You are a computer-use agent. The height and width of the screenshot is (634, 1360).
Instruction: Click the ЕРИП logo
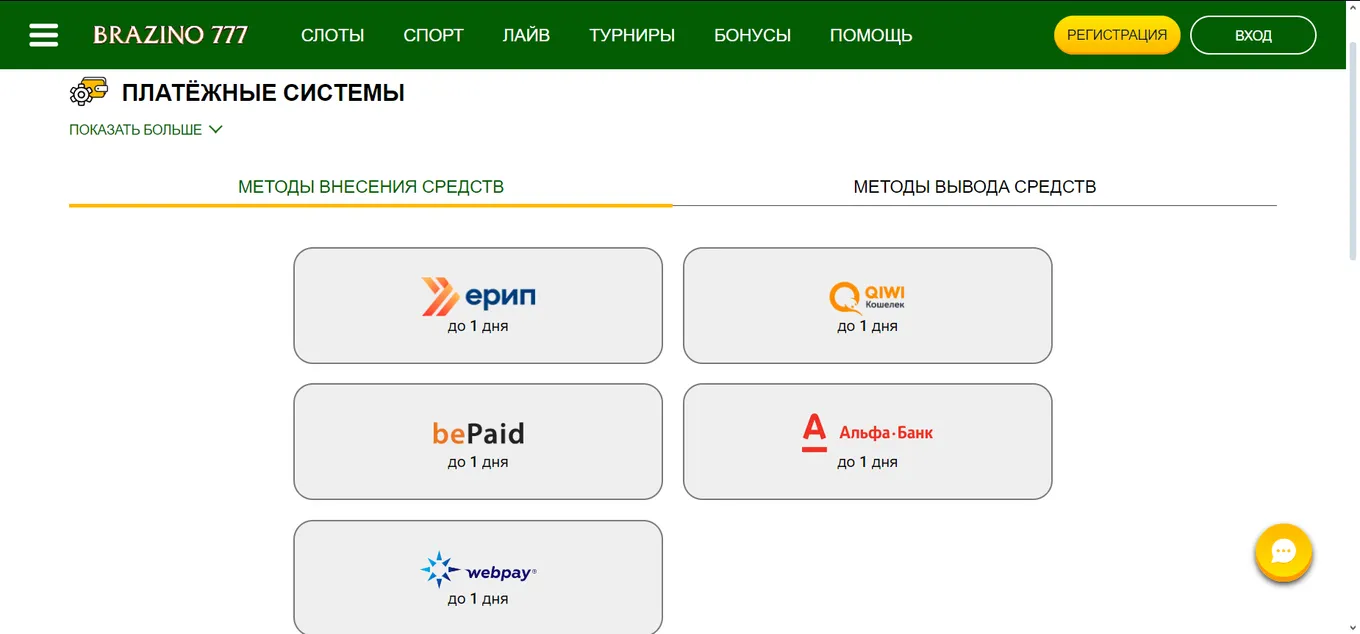click(478, 296)
